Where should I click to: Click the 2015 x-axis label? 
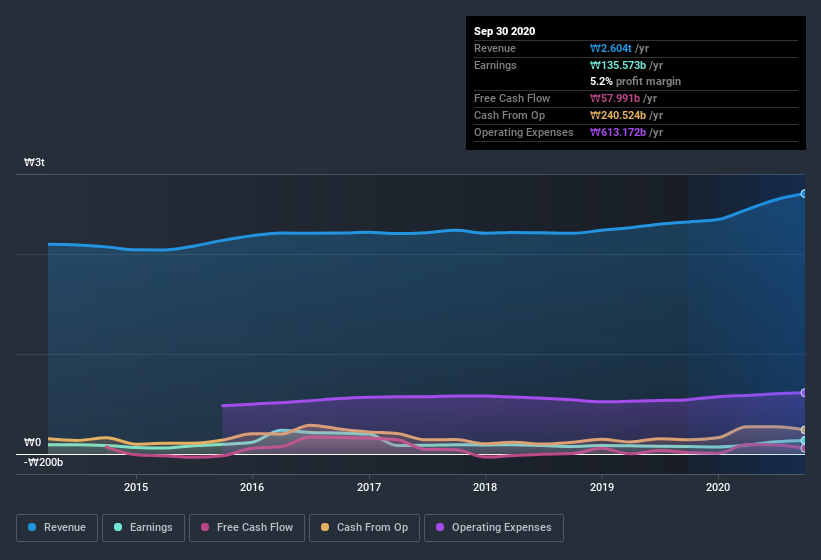(136, 487)
